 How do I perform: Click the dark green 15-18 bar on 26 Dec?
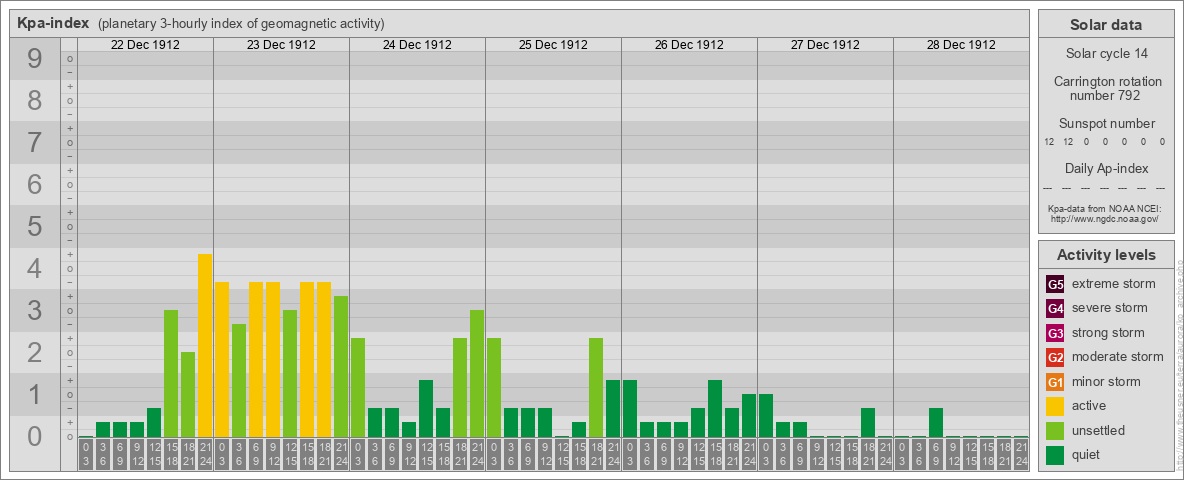(714, 408)
